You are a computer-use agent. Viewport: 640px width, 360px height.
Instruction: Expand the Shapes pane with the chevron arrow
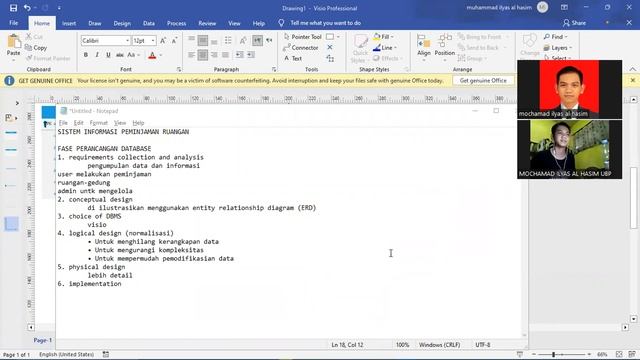[x=17, y=103]
